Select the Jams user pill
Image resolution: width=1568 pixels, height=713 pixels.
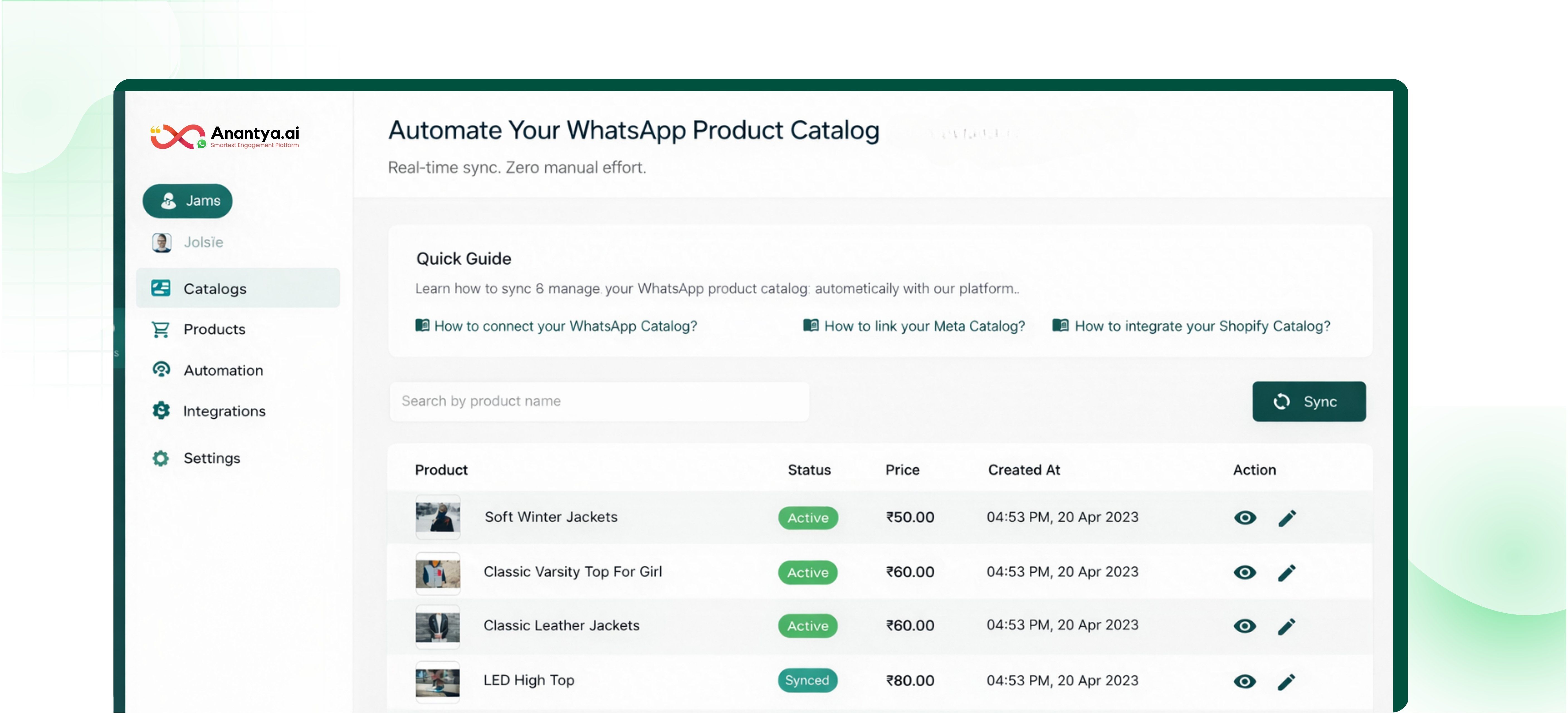[187, 201]
